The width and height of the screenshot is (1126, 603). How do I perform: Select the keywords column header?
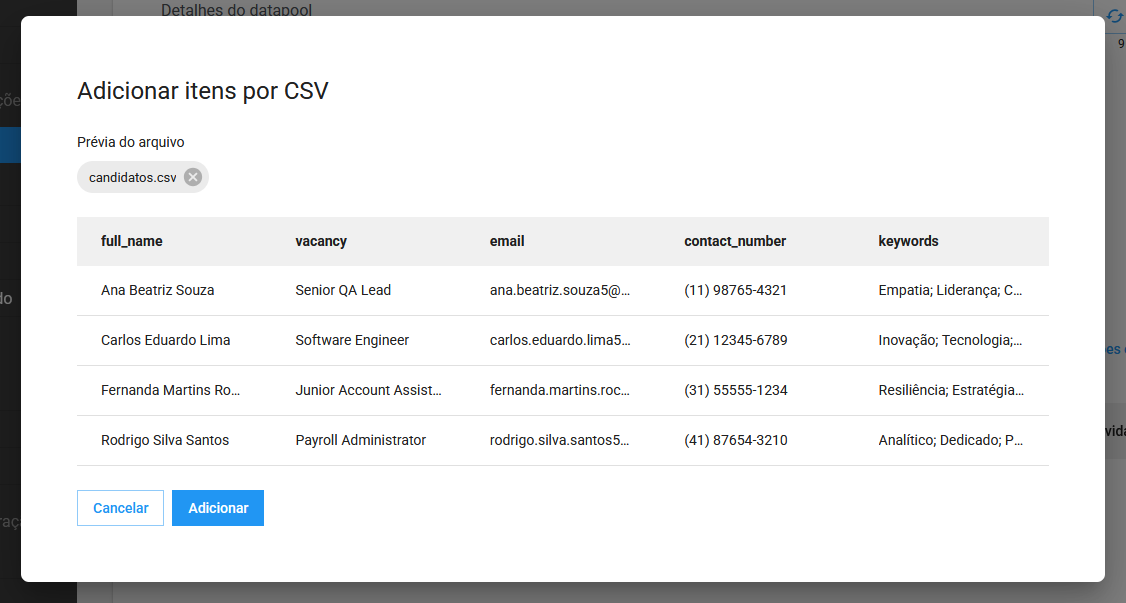(x=908, y=241)
